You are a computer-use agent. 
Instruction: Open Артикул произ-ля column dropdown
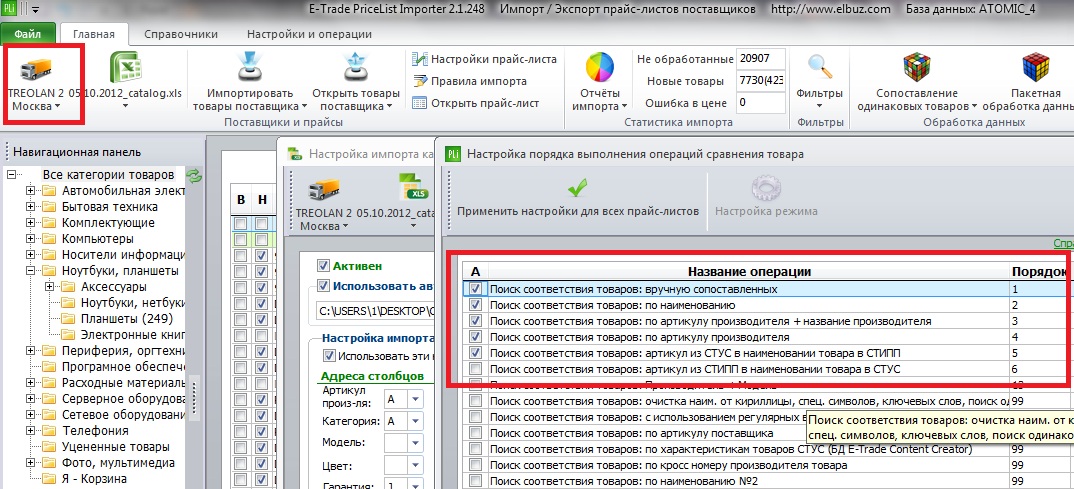pyautogui.click(x=415, y=399)
